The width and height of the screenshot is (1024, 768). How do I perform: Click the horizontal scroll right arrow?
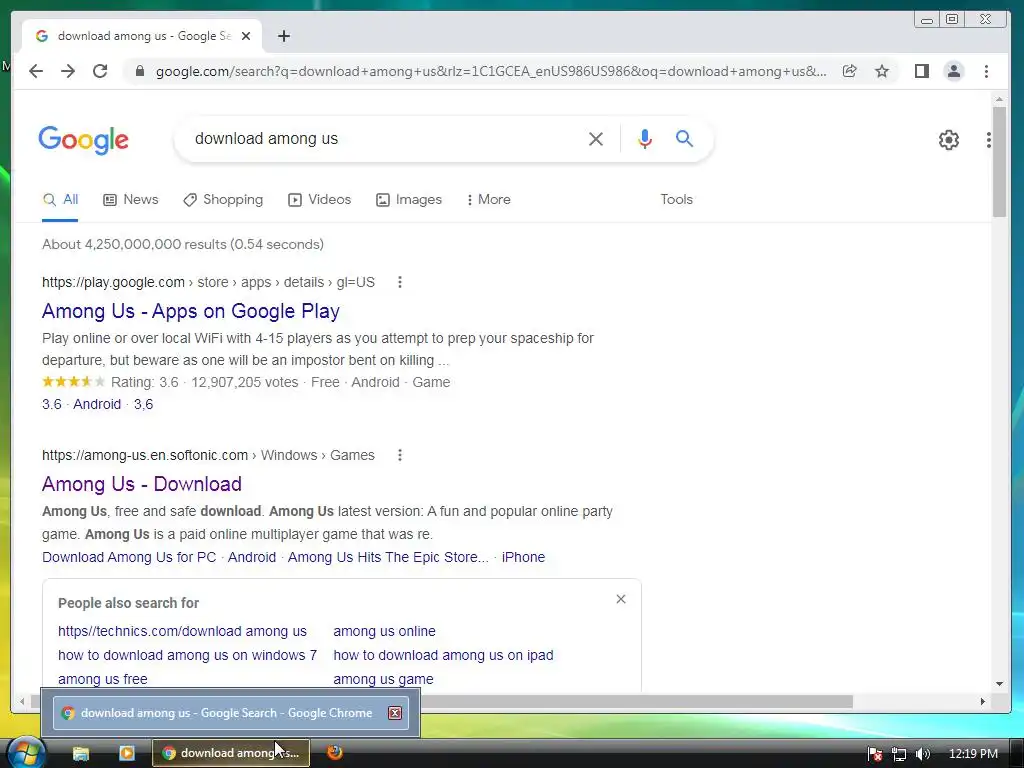coord(982,701)
